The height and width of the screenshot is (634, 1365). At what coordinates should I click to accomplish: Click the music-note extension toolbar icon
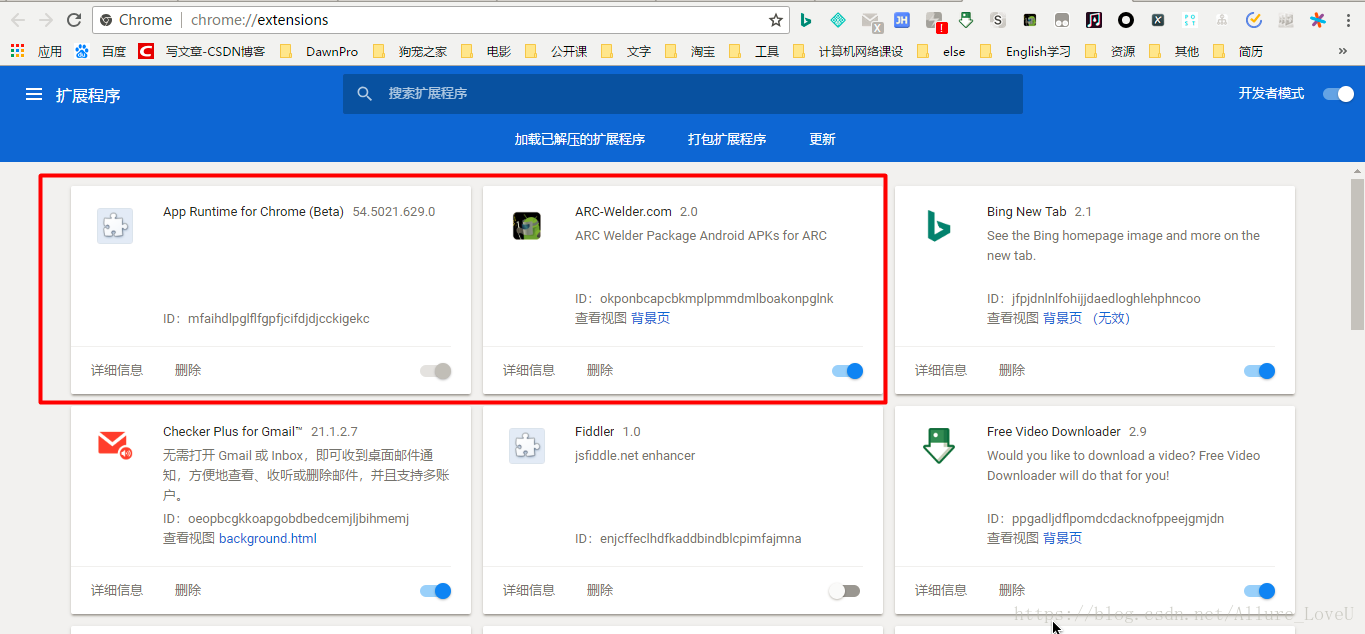(x=1094, y=20)
